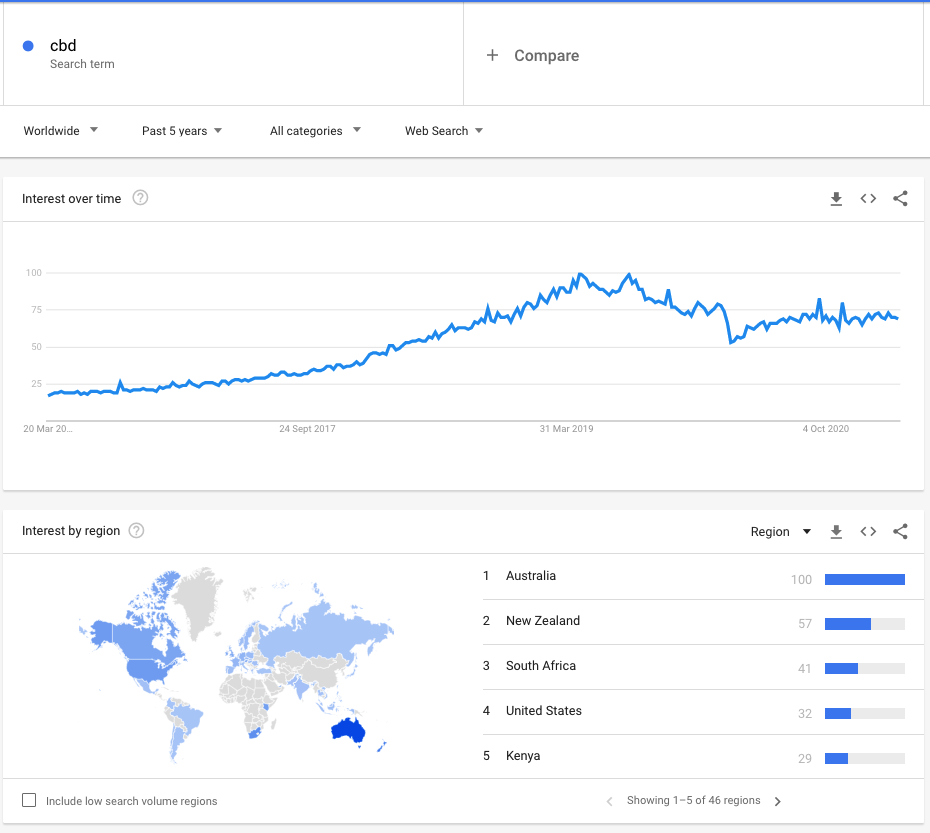Download Interest over time data

(836, 199)
